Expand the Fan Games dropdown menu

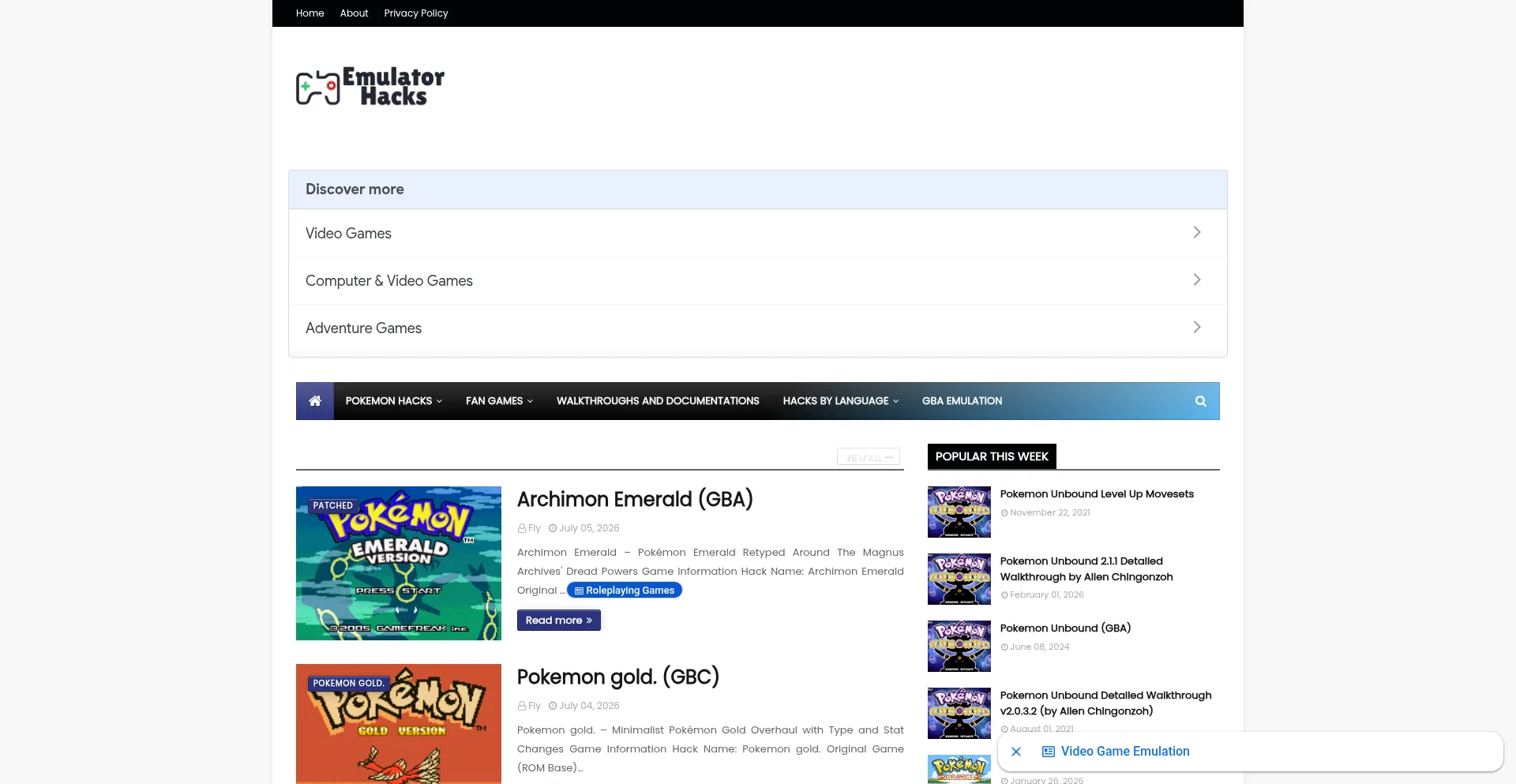pyautogui.click(x=499, y=401)
